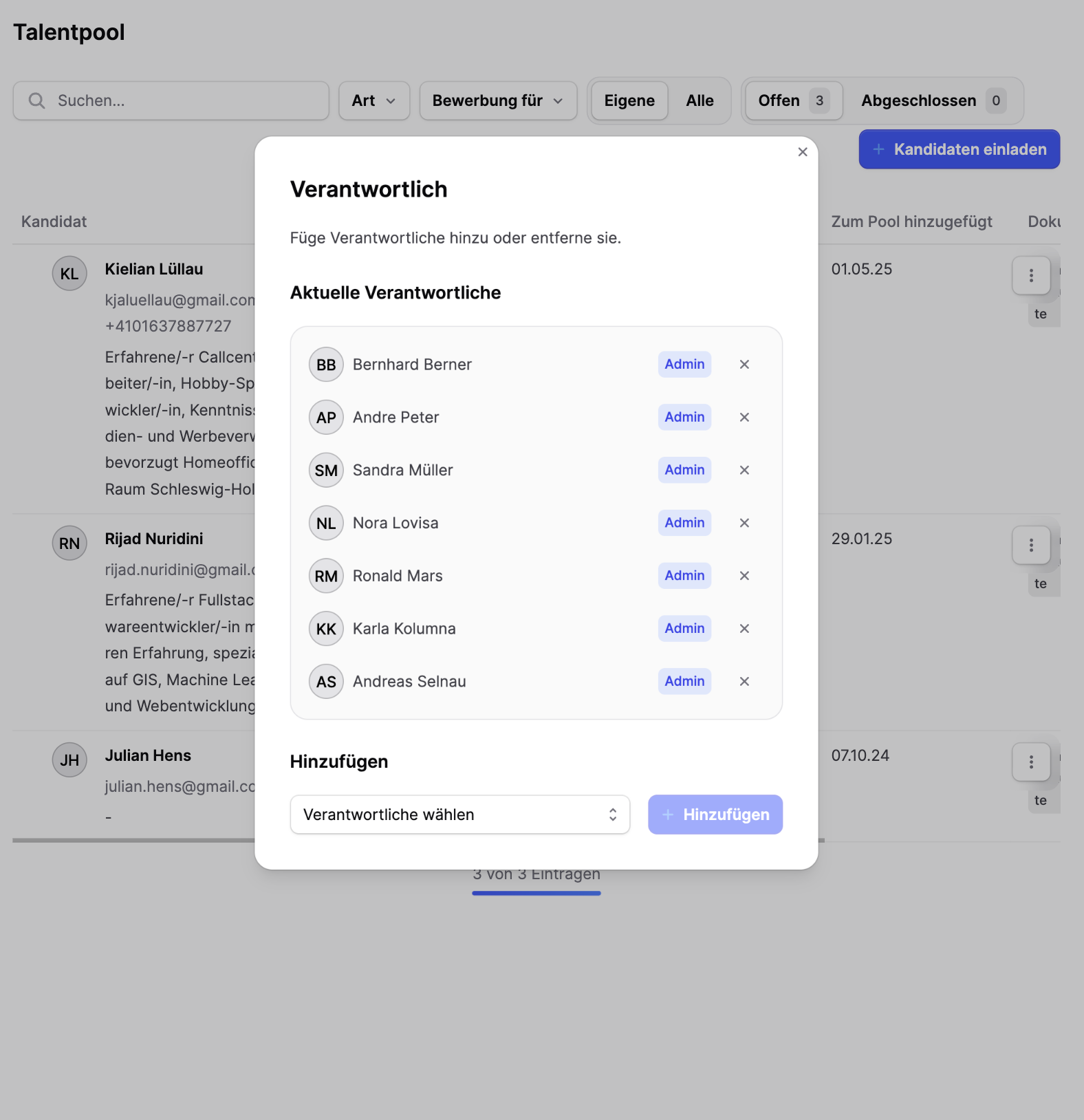Click the Hinzufügen button
This screenshot has height=1120, width=1084.
click(715, 815)
